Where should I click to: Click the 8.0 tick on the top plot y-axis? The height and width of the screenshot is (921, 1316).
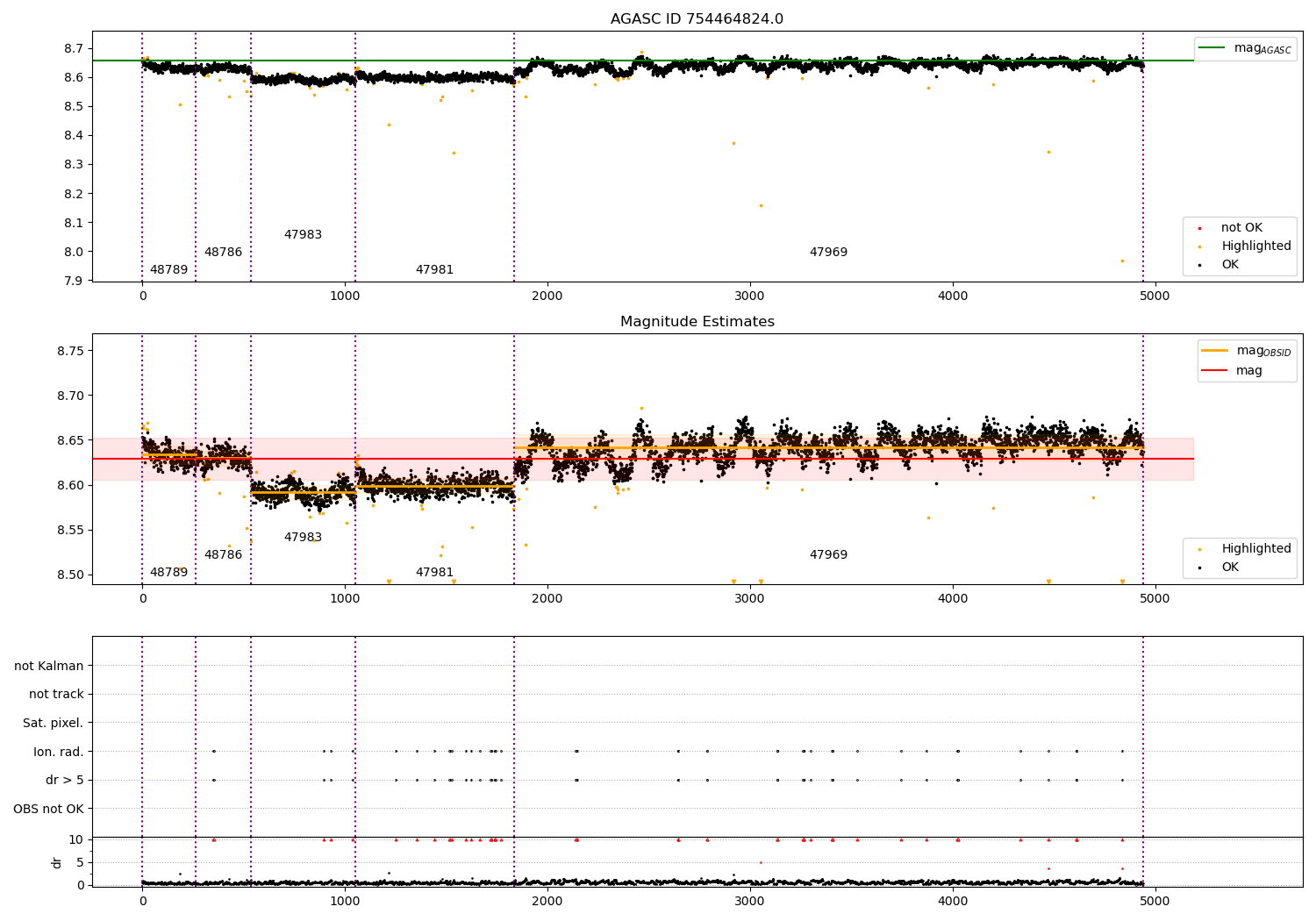point(75,252)
